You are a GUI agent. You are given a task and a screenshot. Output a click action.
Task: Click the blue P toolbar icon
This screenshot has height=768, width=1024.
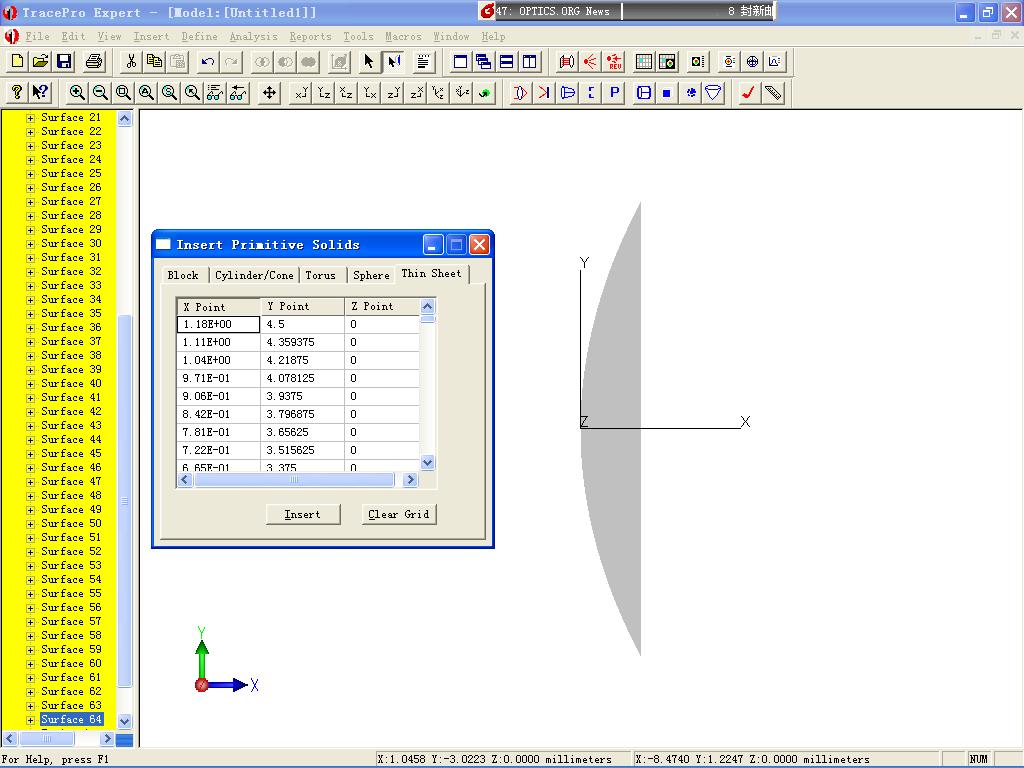[614, 93]
